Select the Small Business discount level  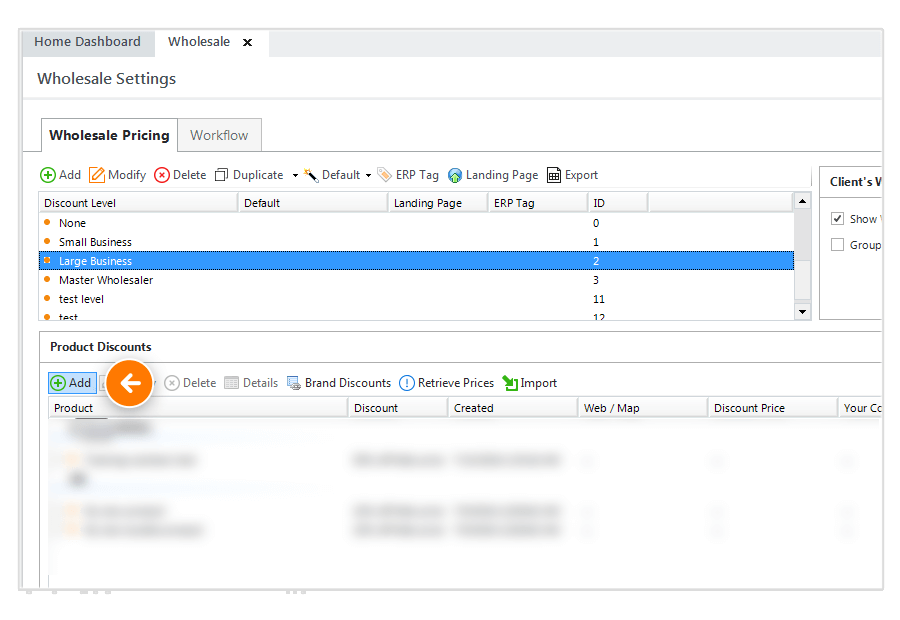(416, 242)
